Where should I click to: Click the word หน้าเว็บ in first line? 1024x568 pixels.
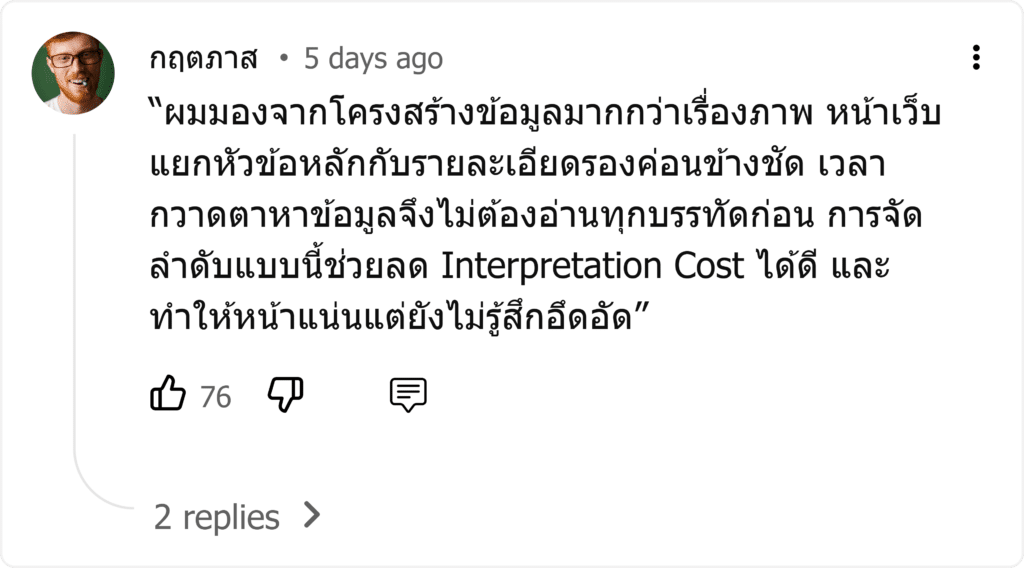[x=884, y=113]
